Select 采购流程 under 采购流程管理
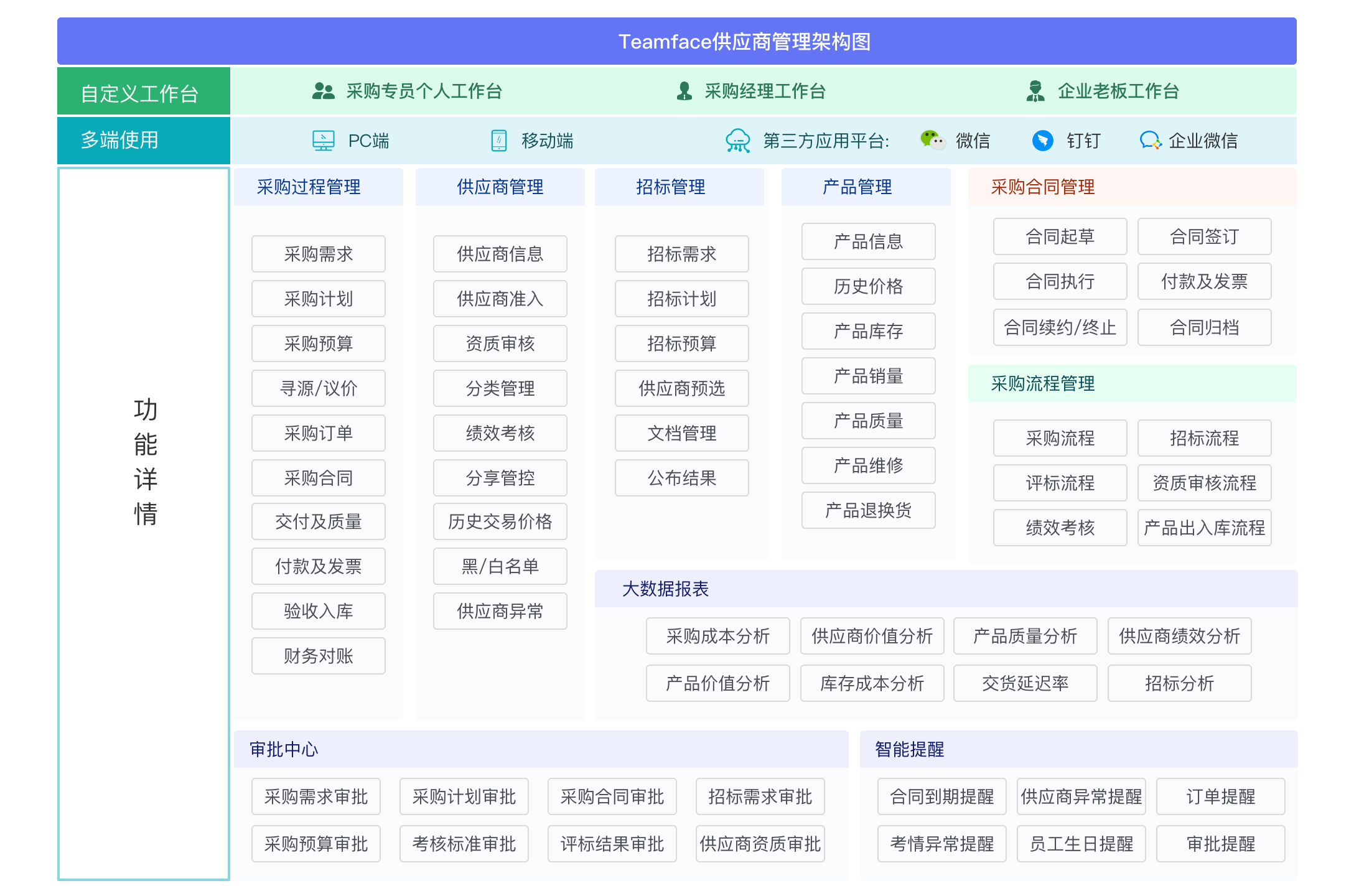Viewport: 1364px width, 896px height. 1060,438
